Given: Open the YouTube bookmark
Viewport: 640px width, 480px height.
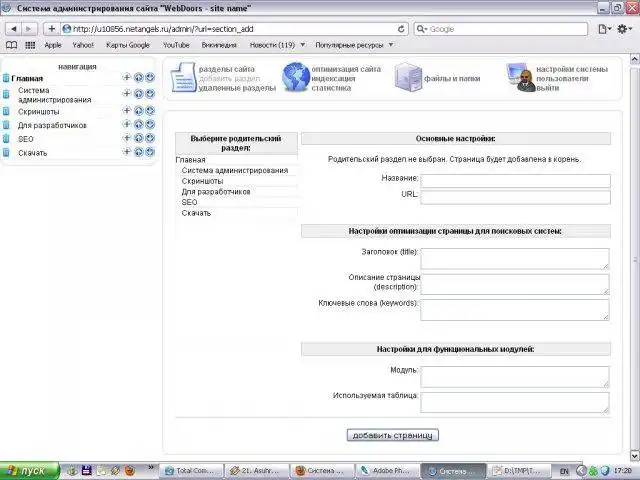Looking at the screenshot, I should pos(176,45).
